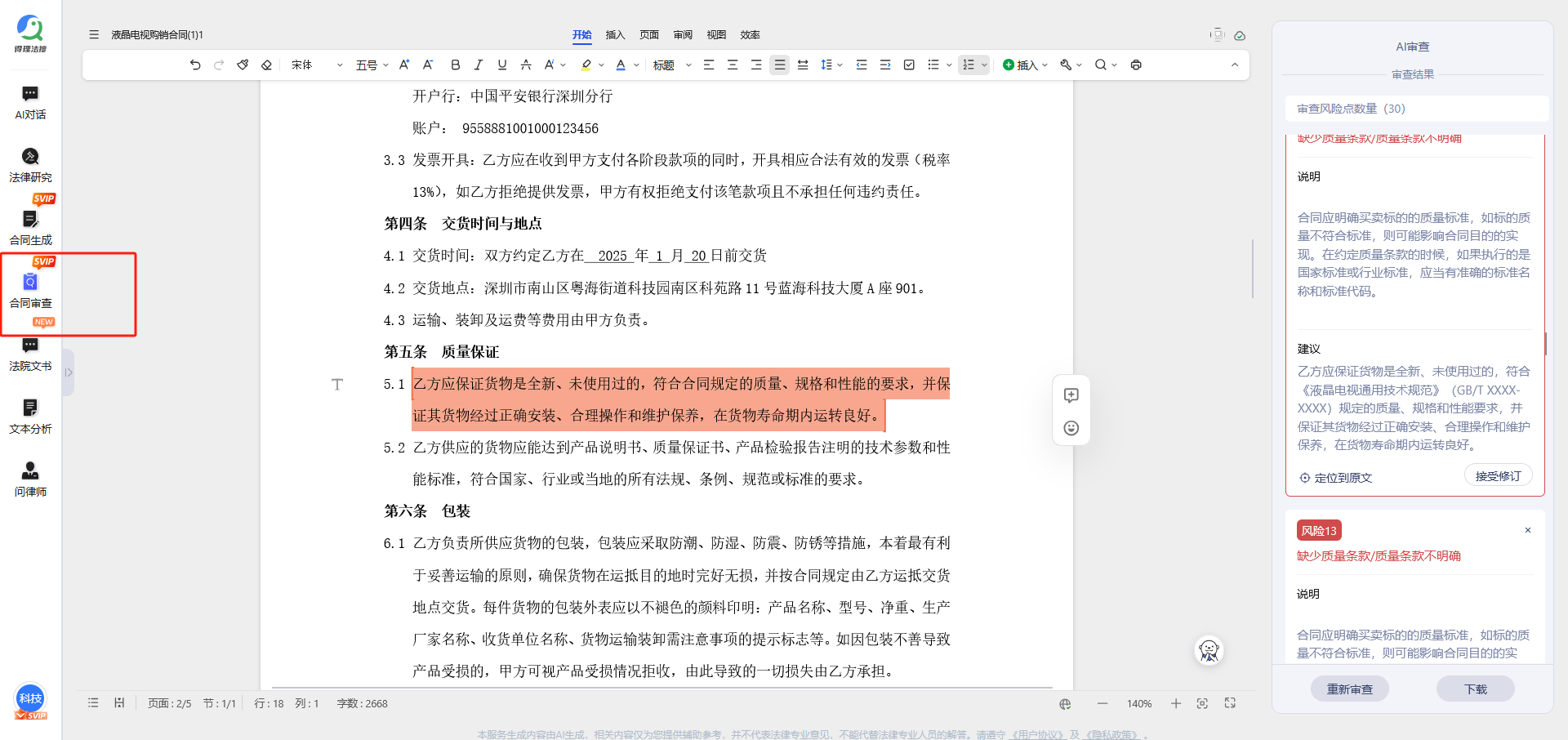Switch to the 审阅 ribbon tab
Image resolution: width=1568 pixels, height=740 pixels.
point(683,35)
